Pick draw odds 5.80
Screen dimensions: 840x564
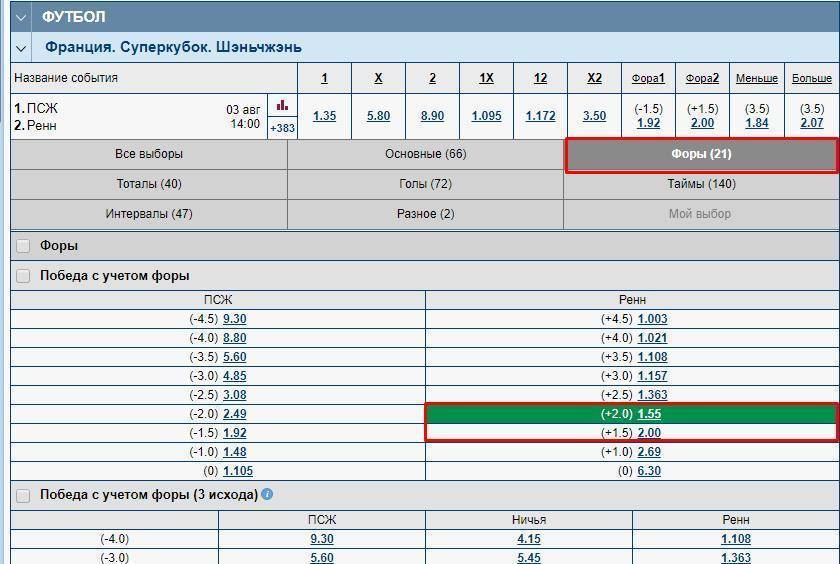pos(378,116)
